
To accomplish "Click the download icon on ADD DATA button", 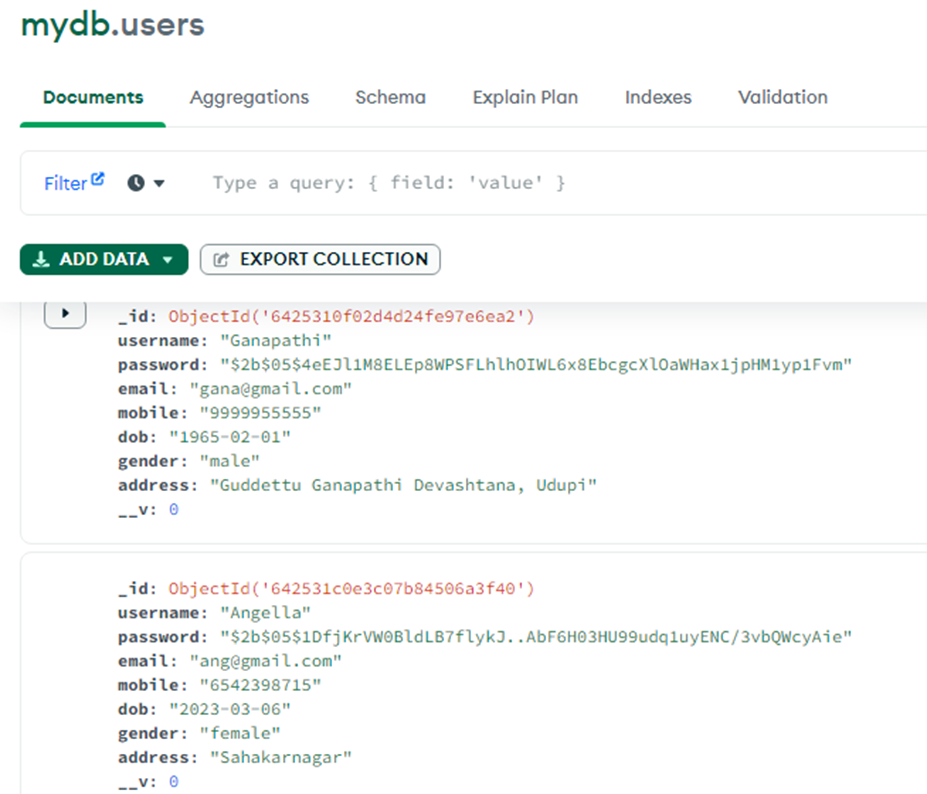I will pos(40,259).
